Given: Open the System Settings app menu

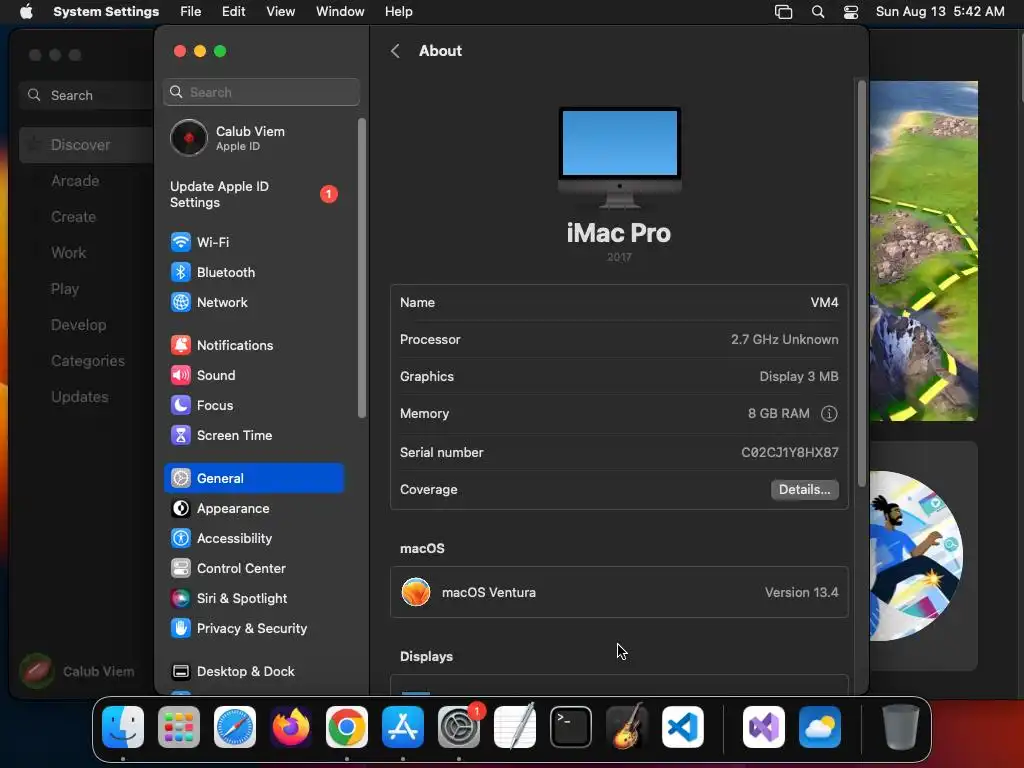Looking at the screenshot, I should (x=106, y=12).
